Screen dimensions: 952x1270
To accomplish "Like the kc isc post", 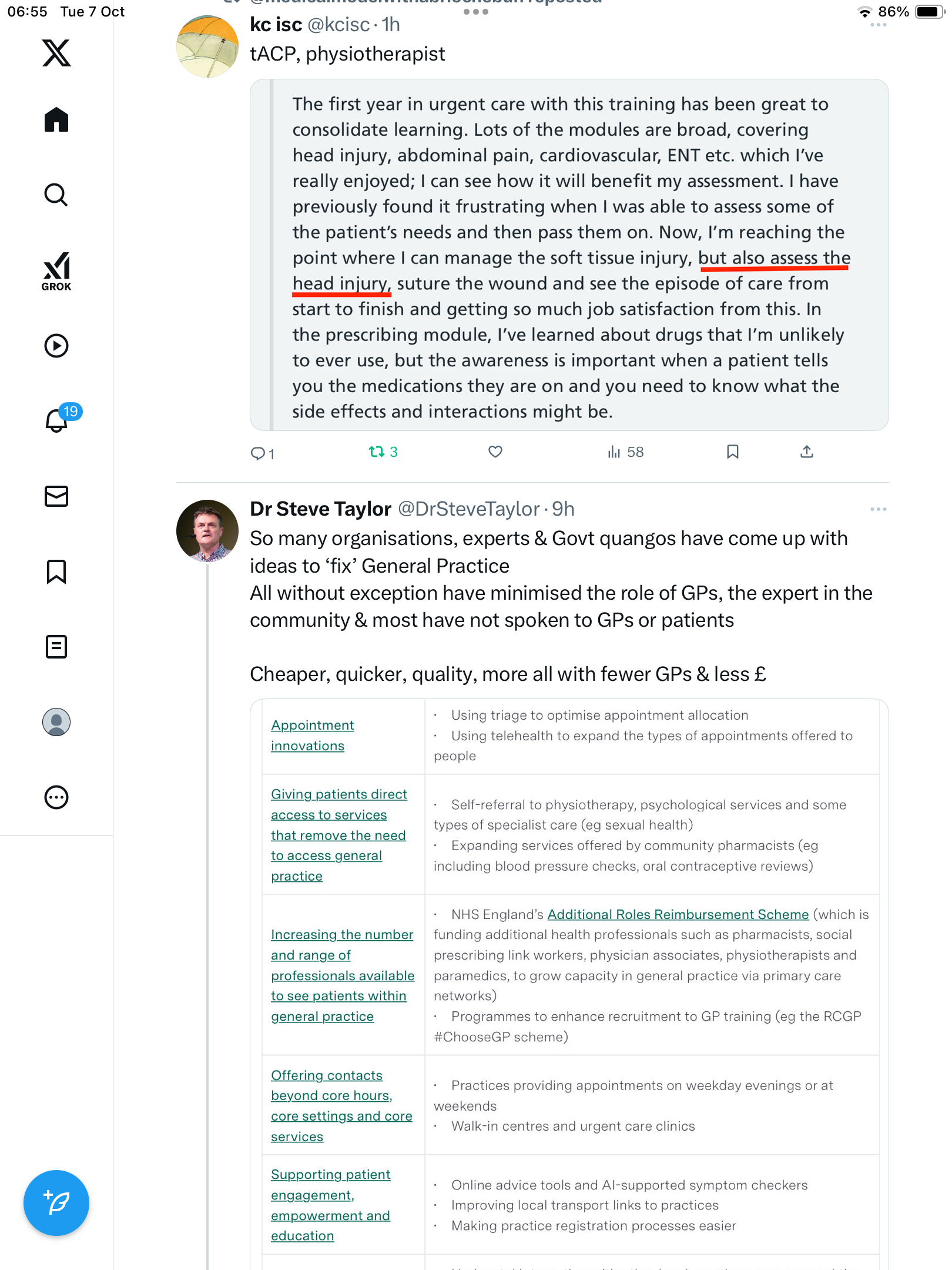I will pos(495,452).
